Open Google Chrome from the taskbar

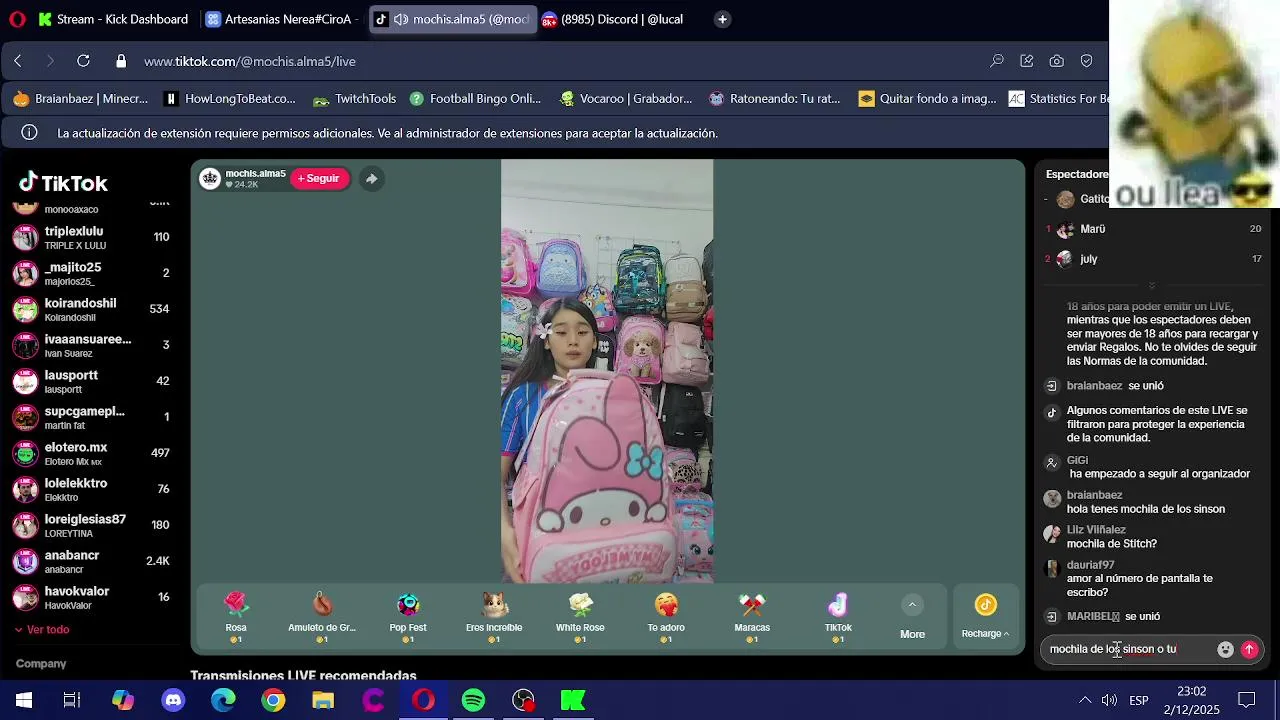coord(273,700)
